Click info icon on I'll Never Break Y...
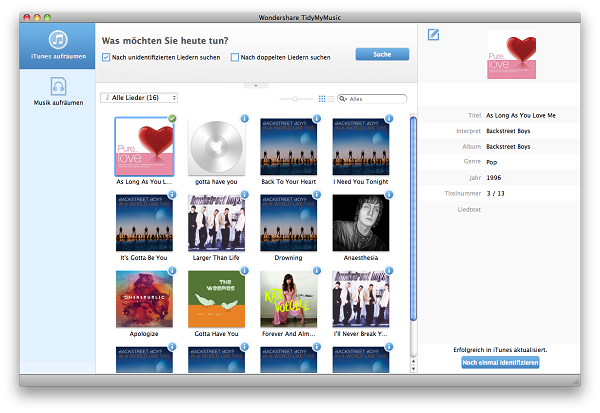The height and width of the screenshot is (413, 600). click(x=389, y=271)
